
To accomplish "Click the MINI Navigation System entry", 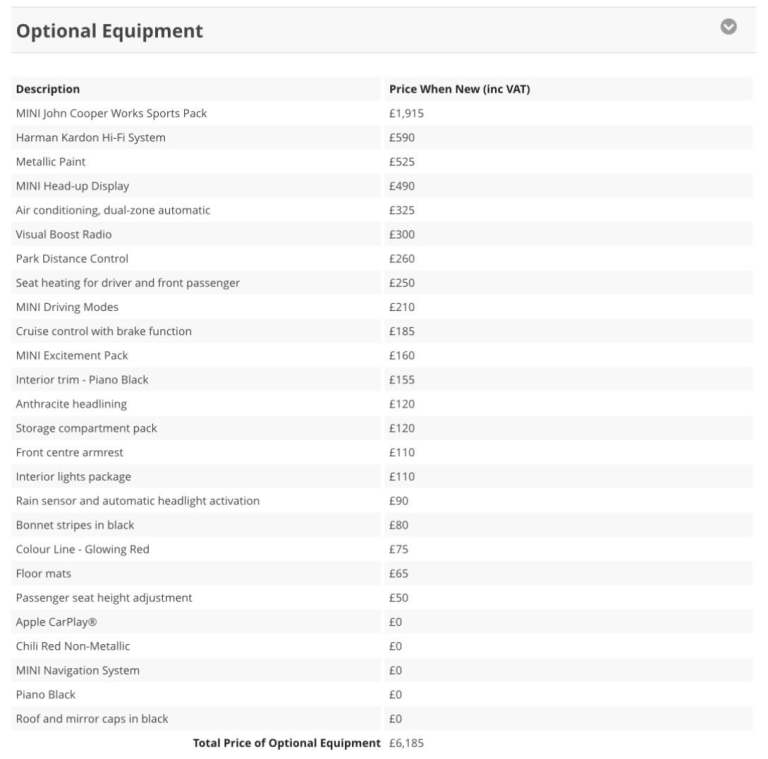I will (78, 670).
